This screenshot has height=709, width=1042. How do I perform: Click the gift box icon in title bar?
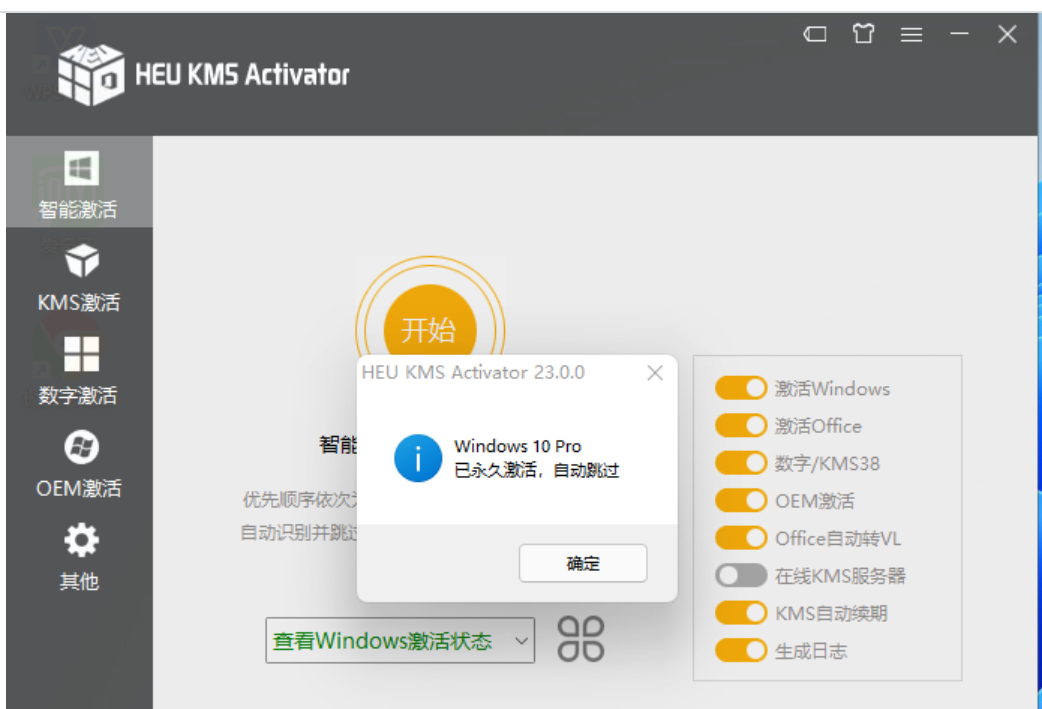[863, 34]
